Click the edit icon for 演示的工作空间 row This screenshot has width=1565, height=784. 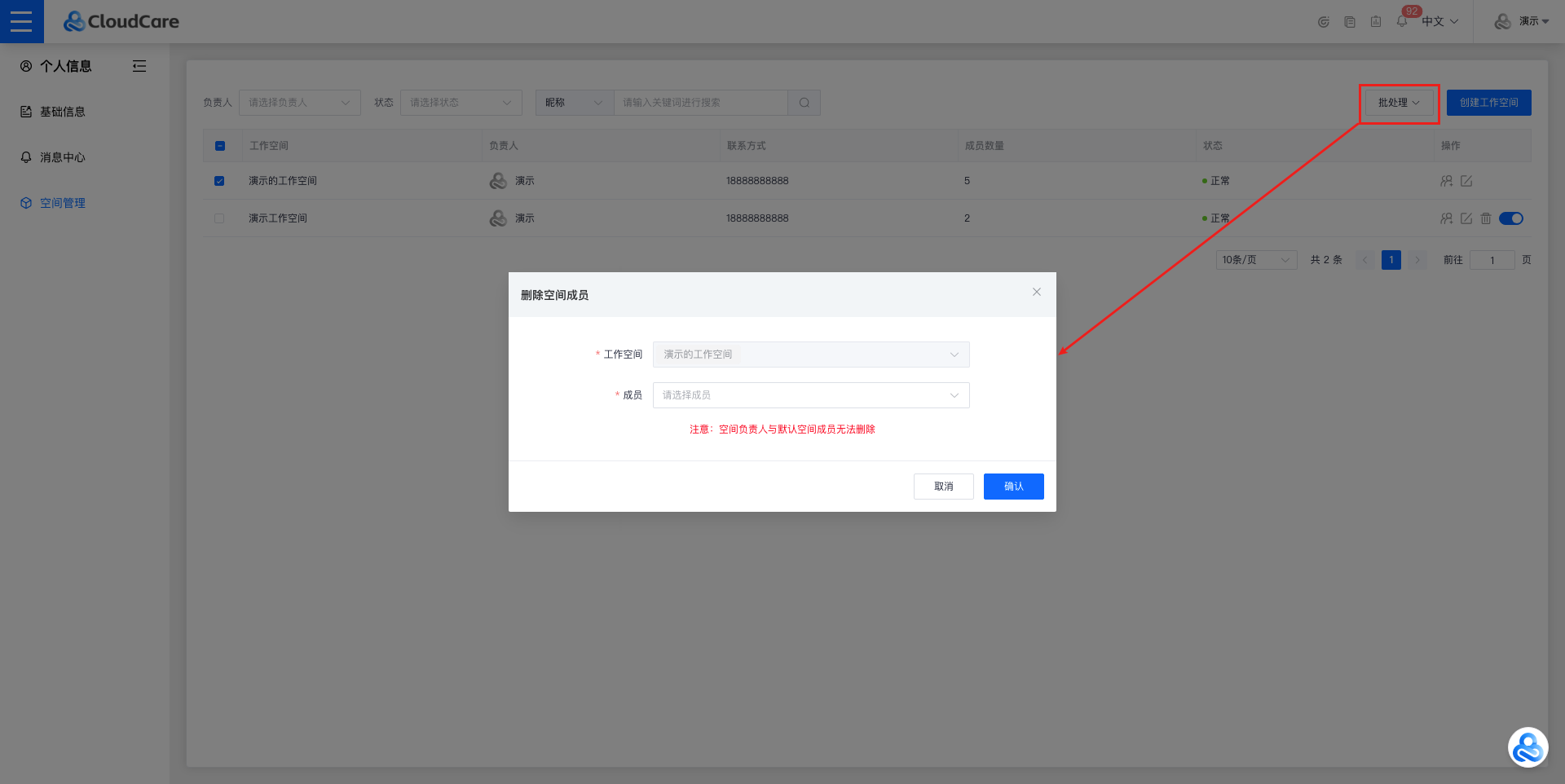pyautogui.click(x=1466, y=181)
